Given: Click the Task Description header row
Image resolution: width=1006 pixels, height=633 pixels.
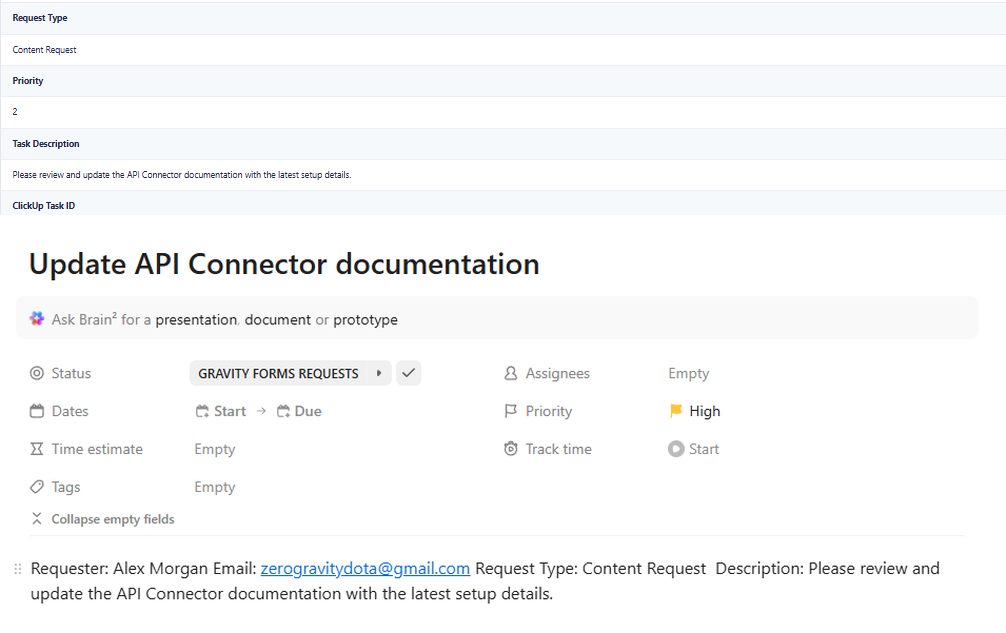Looking at the screenshot, I should click(x=503, y=144).
